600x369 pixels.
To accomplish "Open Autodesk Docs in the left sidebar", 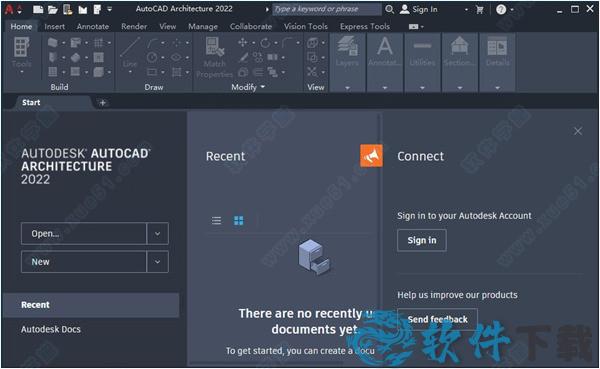I will click(51, 329).
